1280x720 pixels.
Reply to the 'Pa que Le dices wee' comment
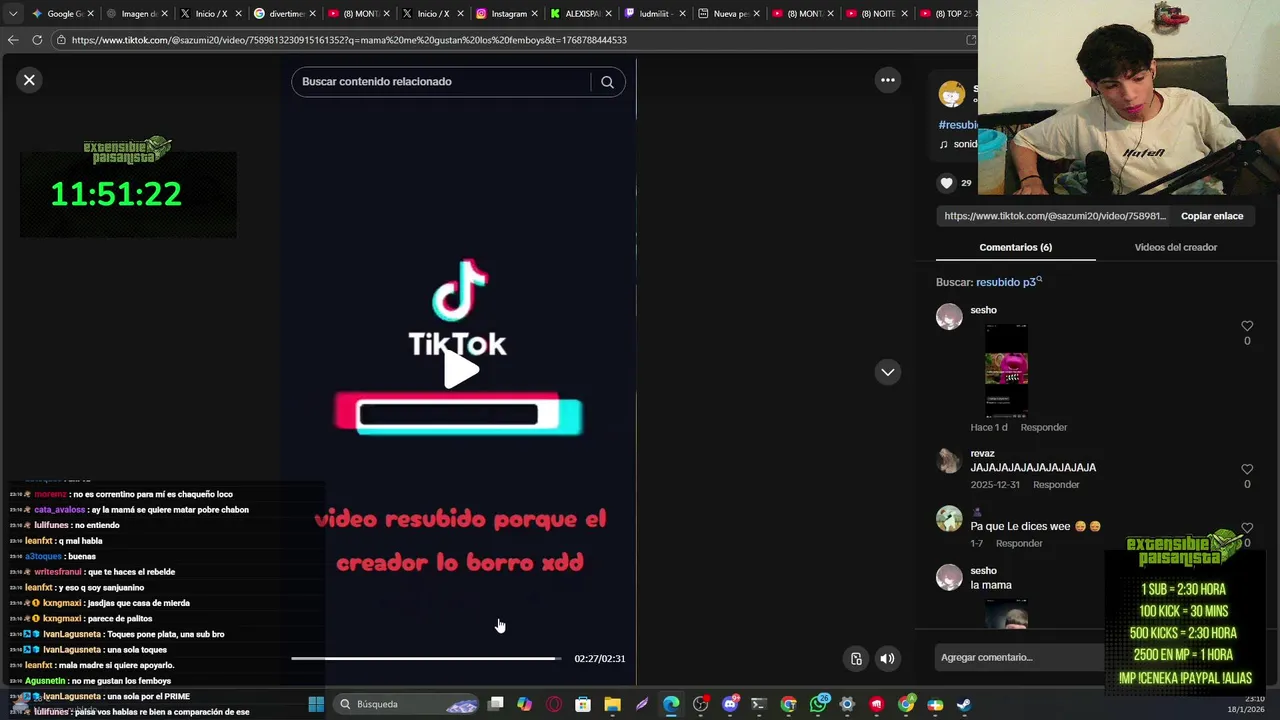[1019, 543]
